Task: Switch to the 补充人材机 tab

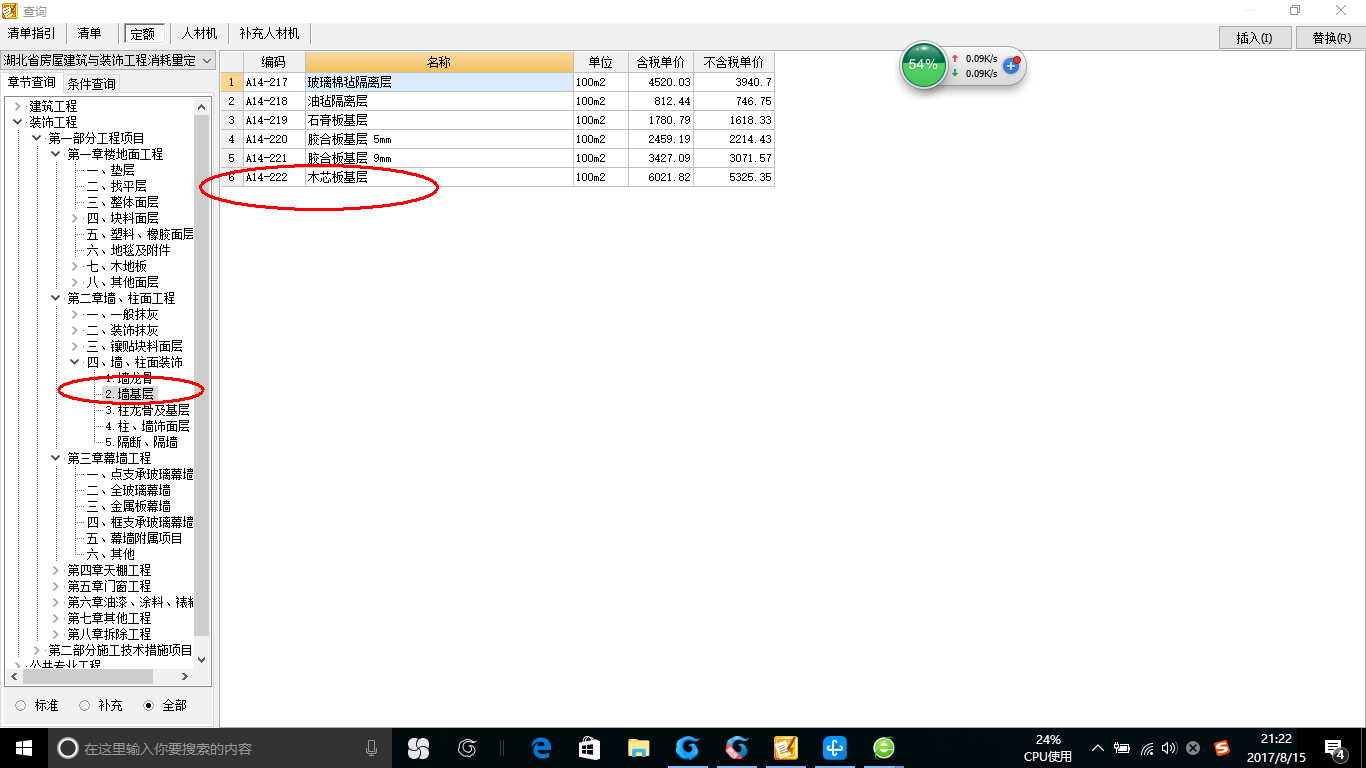Action: click(270, 33)
